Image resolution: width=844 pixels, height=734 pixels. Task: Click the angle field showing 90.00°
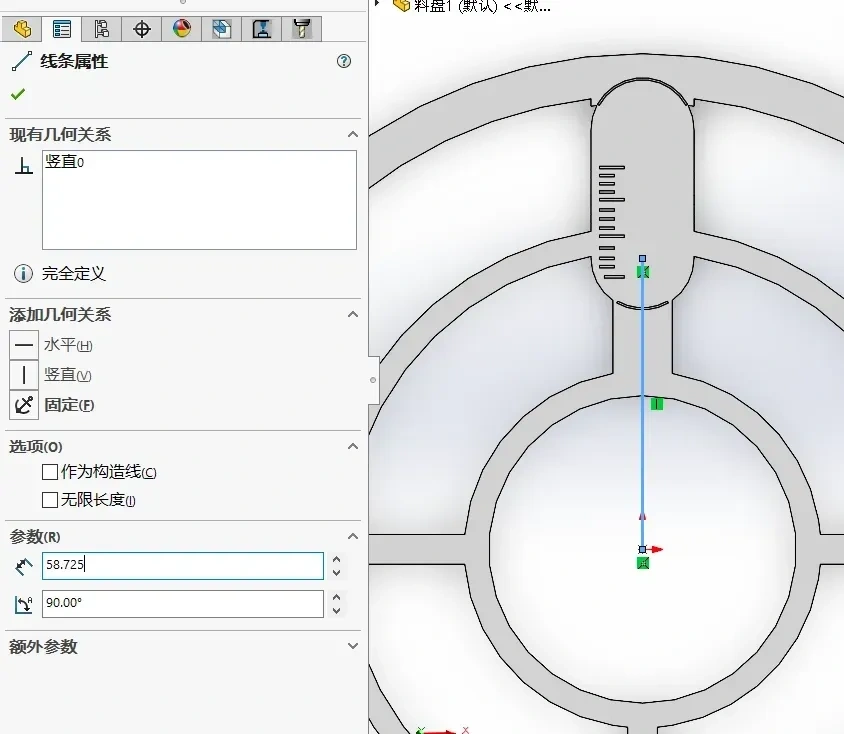(183, 604)
